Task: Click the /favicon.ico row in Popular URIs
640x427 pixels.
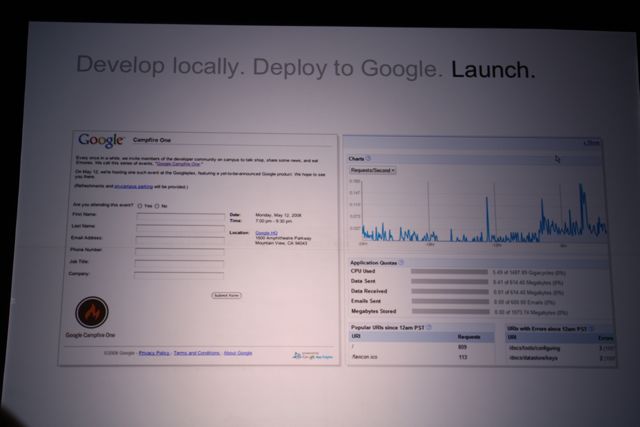Action: [422, 357]
